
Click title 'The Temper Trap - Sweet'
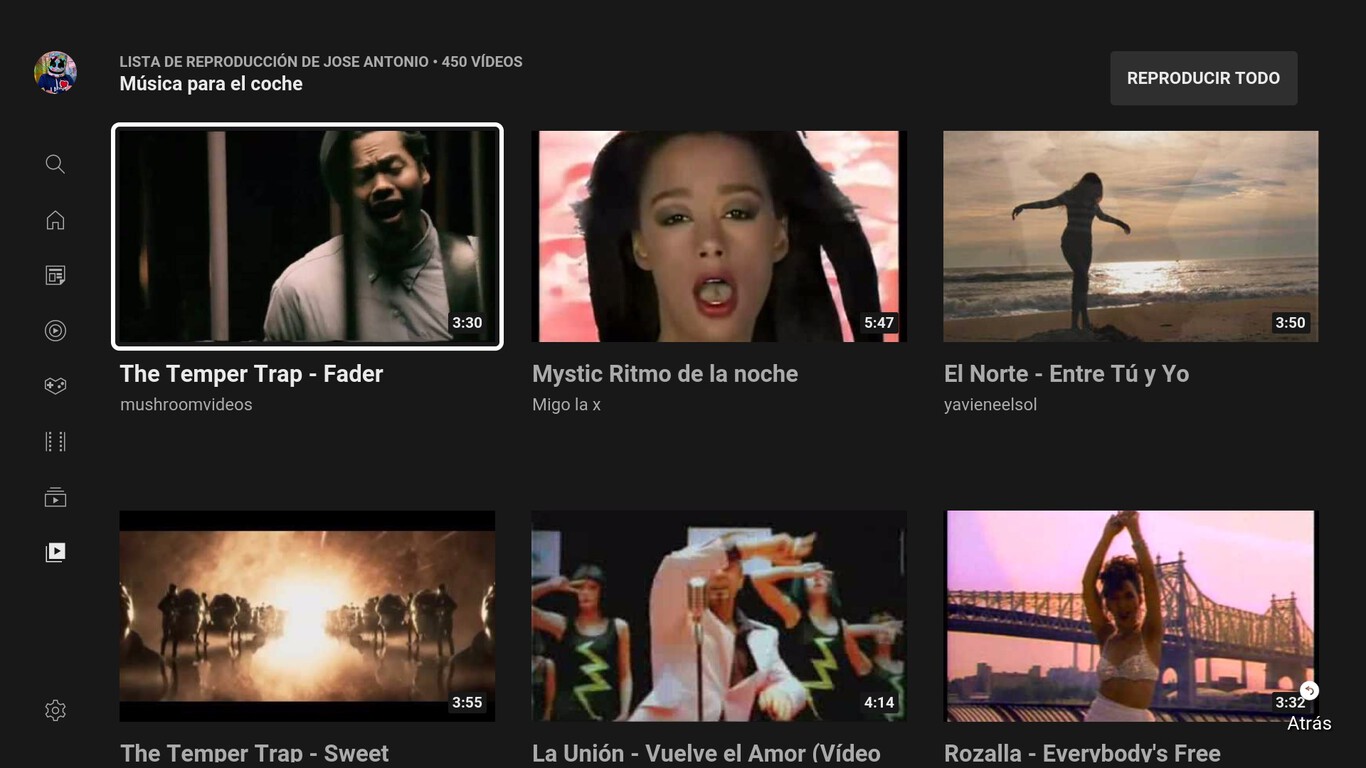254,754
